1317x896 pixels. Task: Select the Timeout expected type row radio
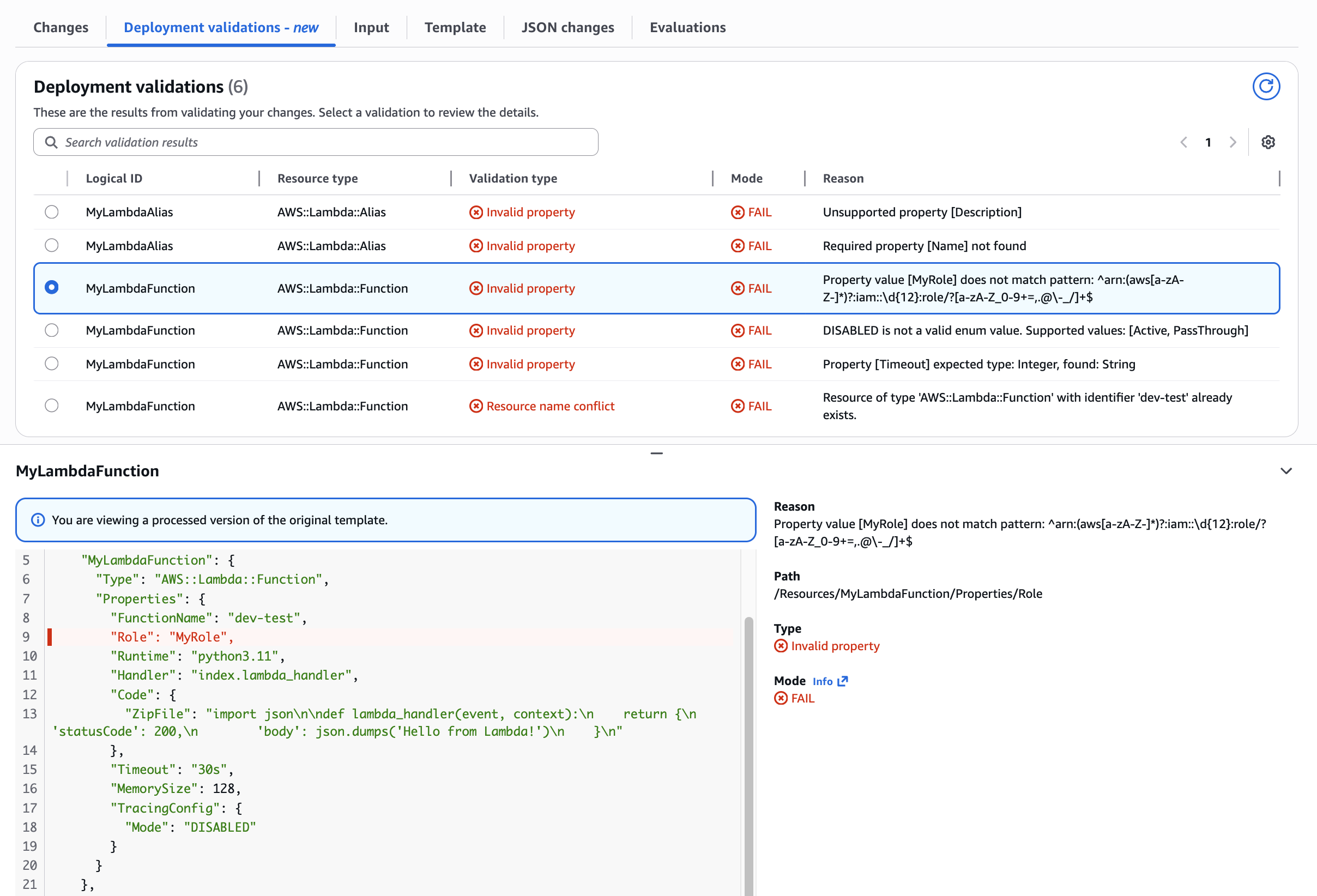52,364
